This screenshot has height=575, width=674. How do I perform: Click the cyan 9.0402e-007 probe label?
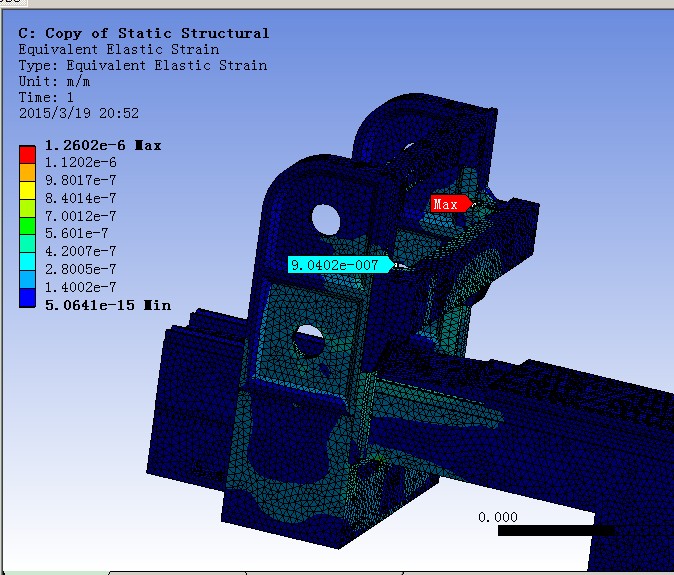(341, 265)
